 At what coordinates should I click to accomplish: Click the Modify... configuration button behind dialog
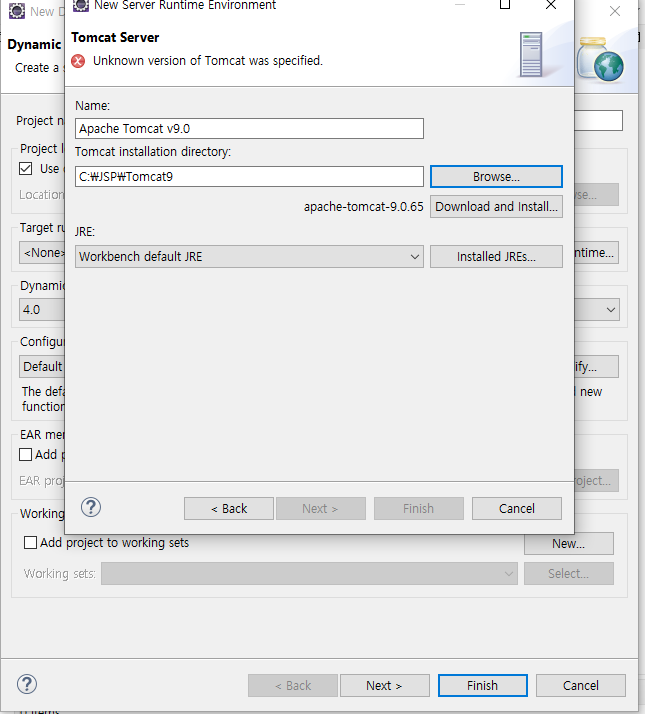tap(596, 367)
